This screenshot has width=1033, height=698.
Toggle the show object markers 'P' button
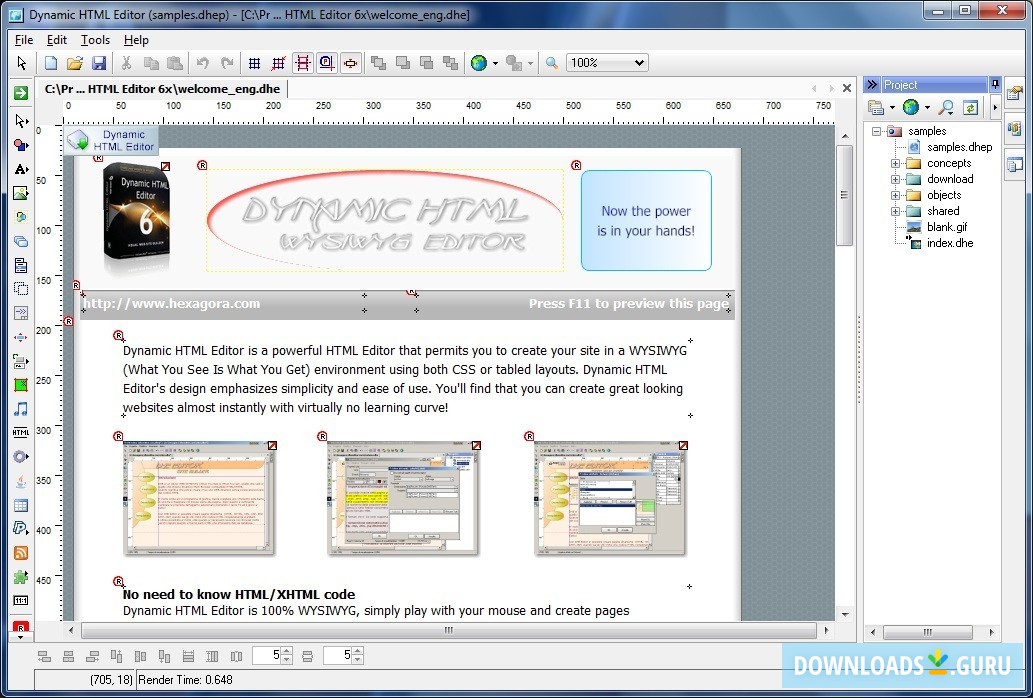(x=327, y=63)
